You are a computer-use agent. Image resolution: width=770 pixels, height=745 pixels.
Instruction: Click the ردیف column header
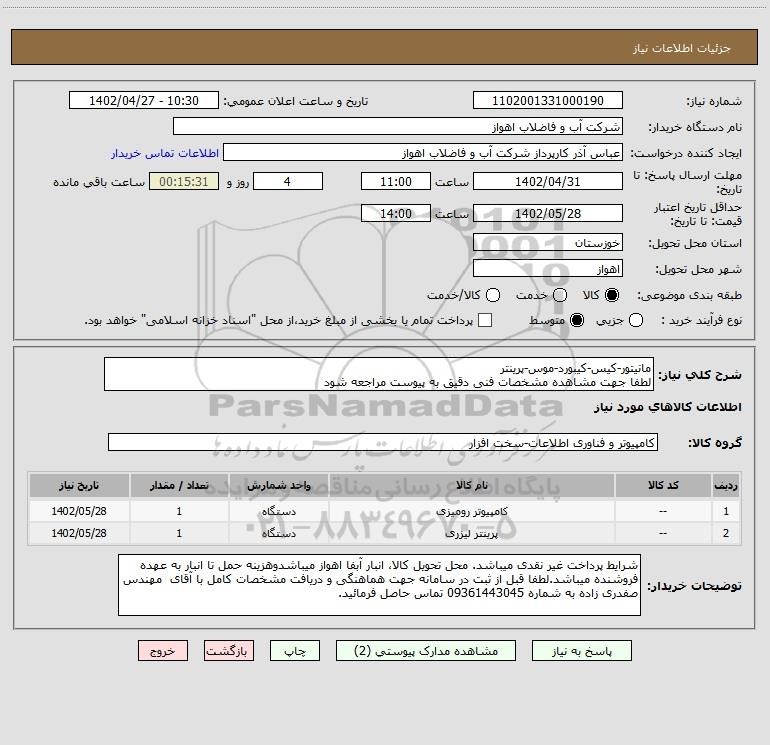point(726,485)
